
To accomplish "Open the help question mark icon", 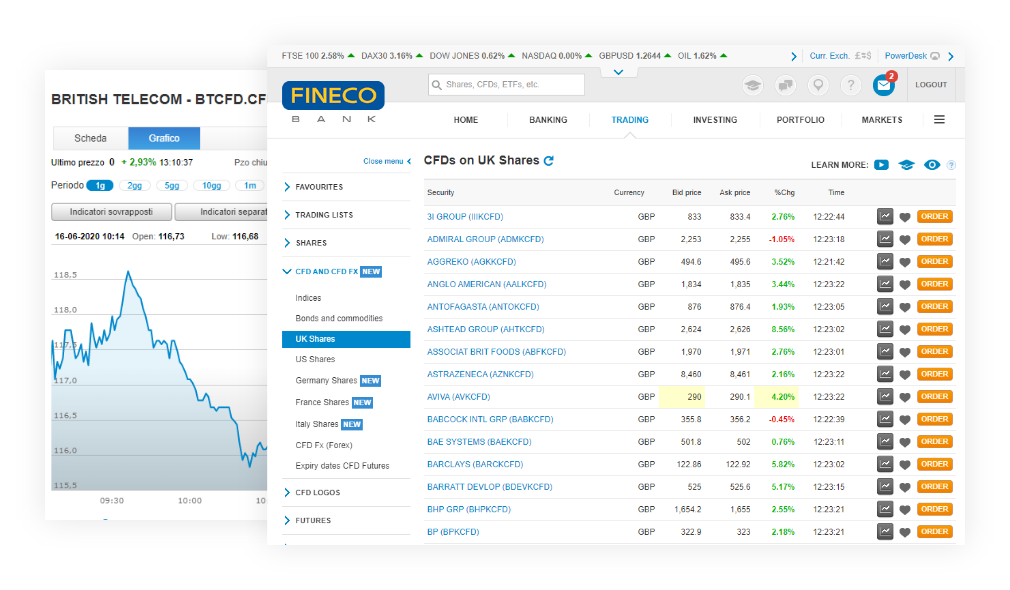I will [851, 84].
